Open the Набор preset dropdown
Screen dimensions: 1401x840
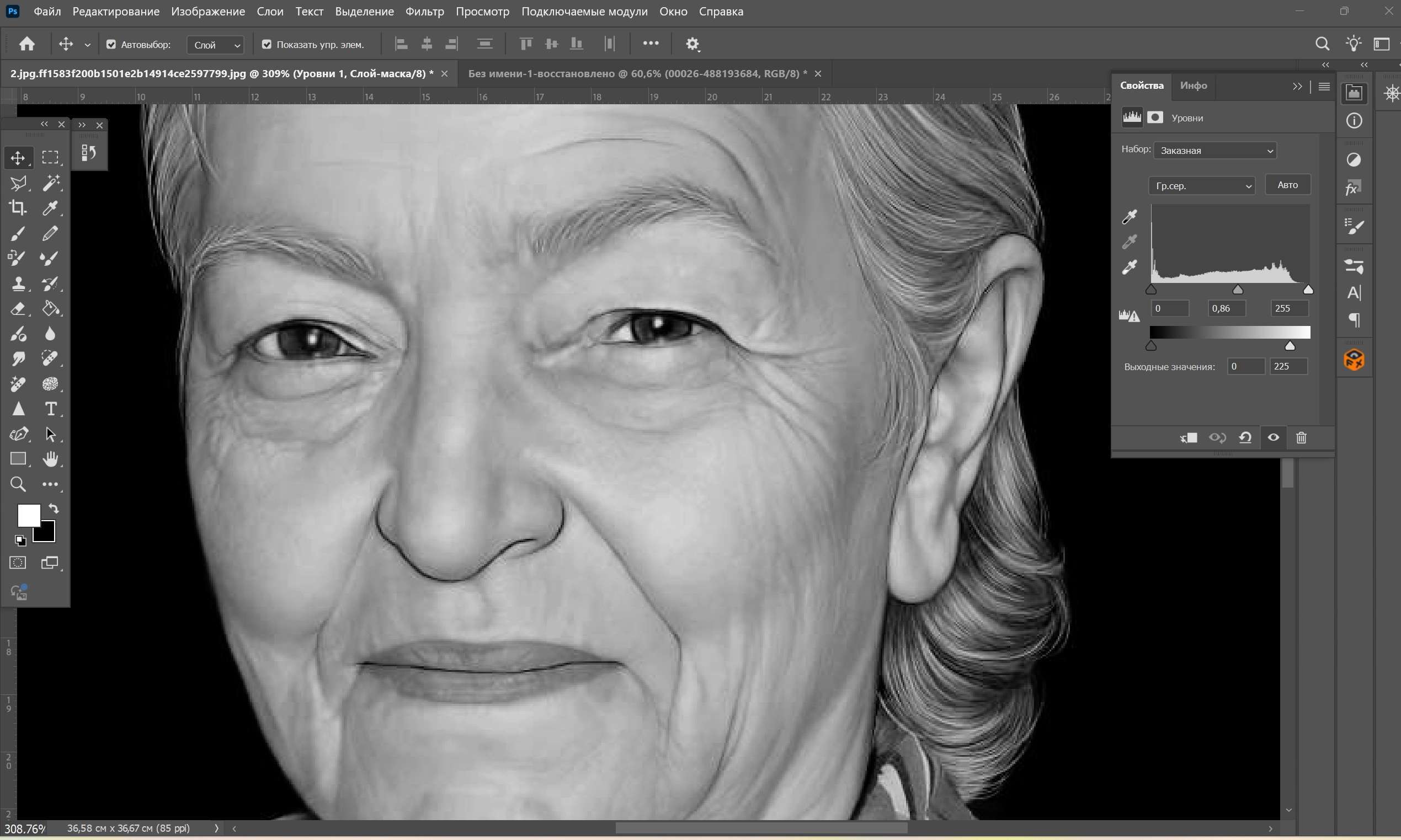click(1214, 151)
